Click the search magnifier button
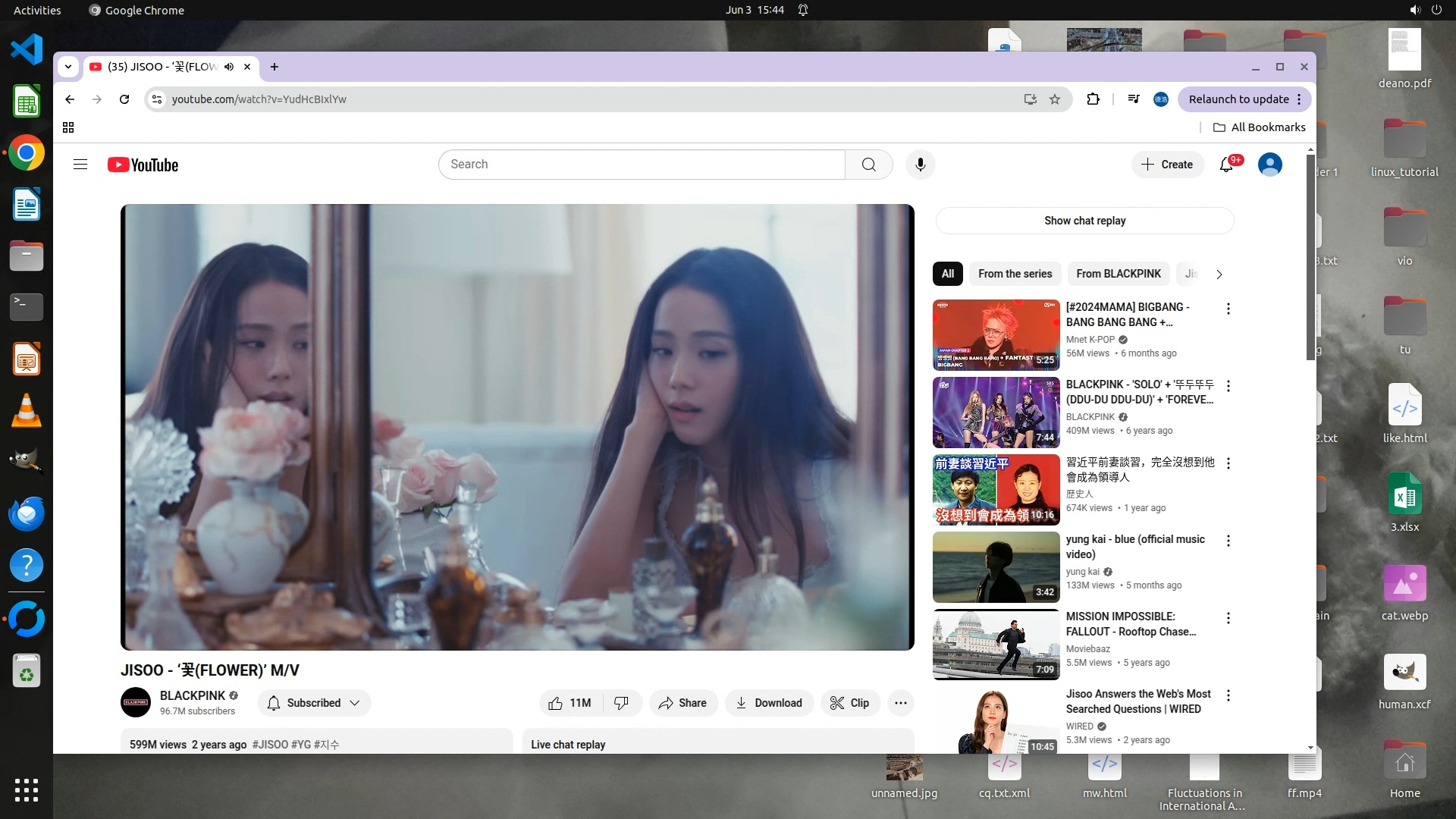 868,165
